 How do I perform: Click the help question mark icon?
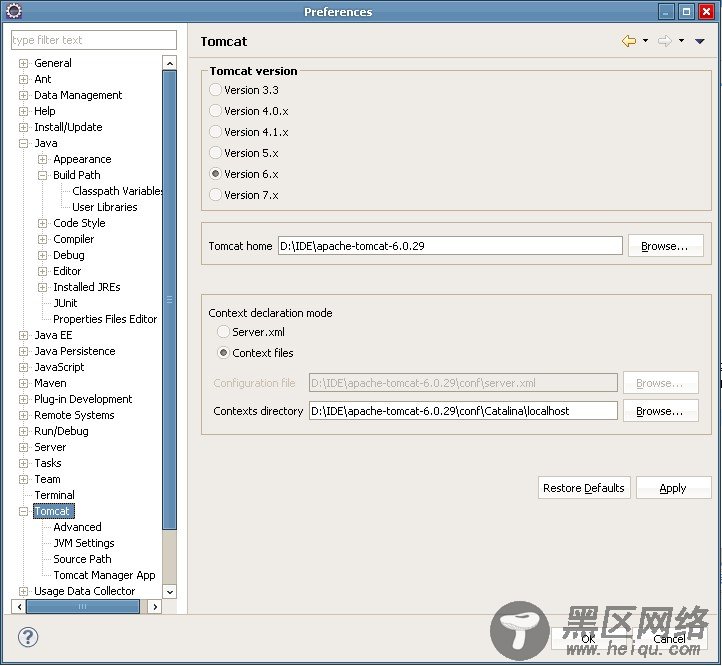click(x=28, y=637)
